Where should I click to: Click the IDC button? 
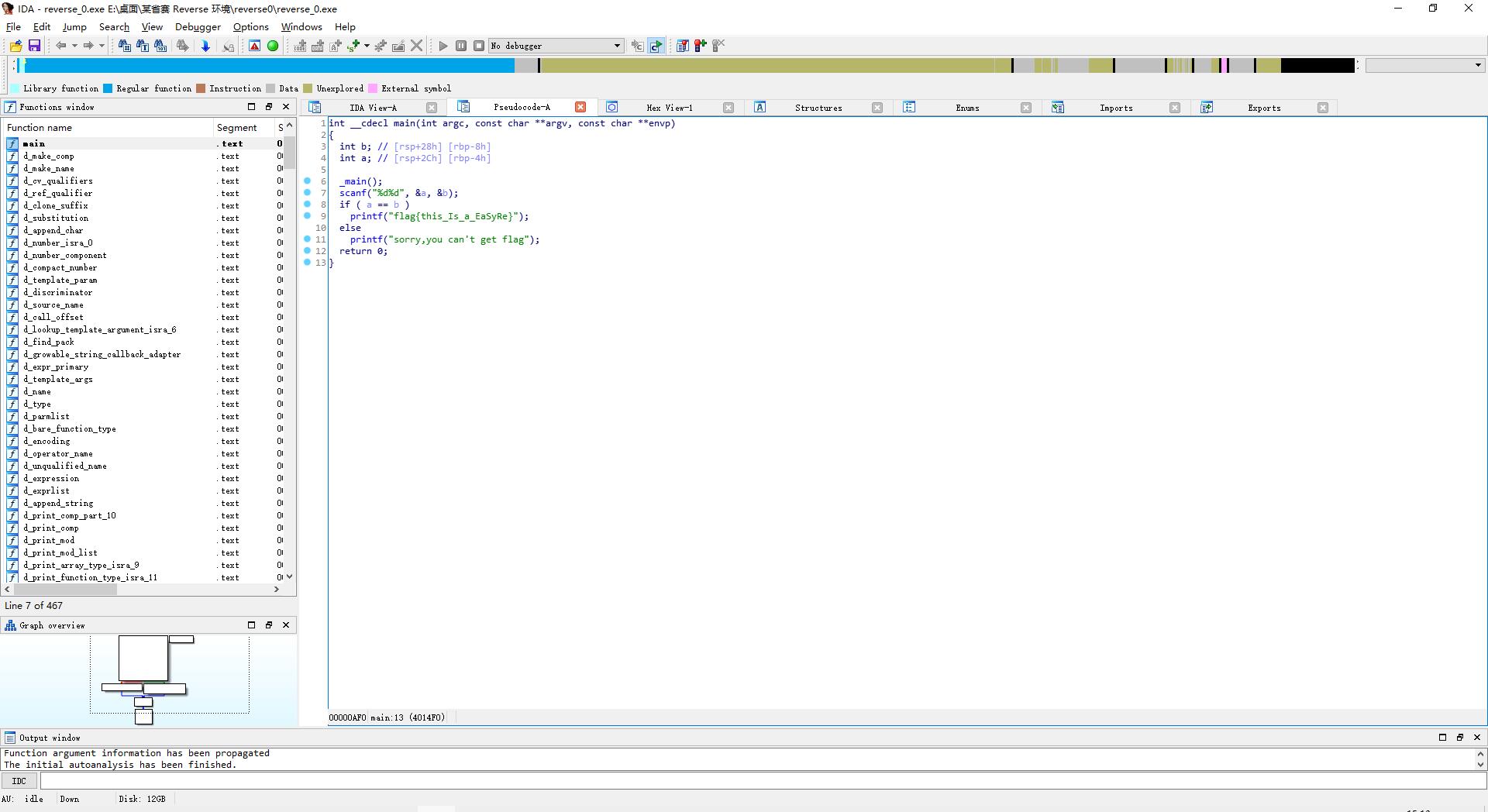point(19,781)
